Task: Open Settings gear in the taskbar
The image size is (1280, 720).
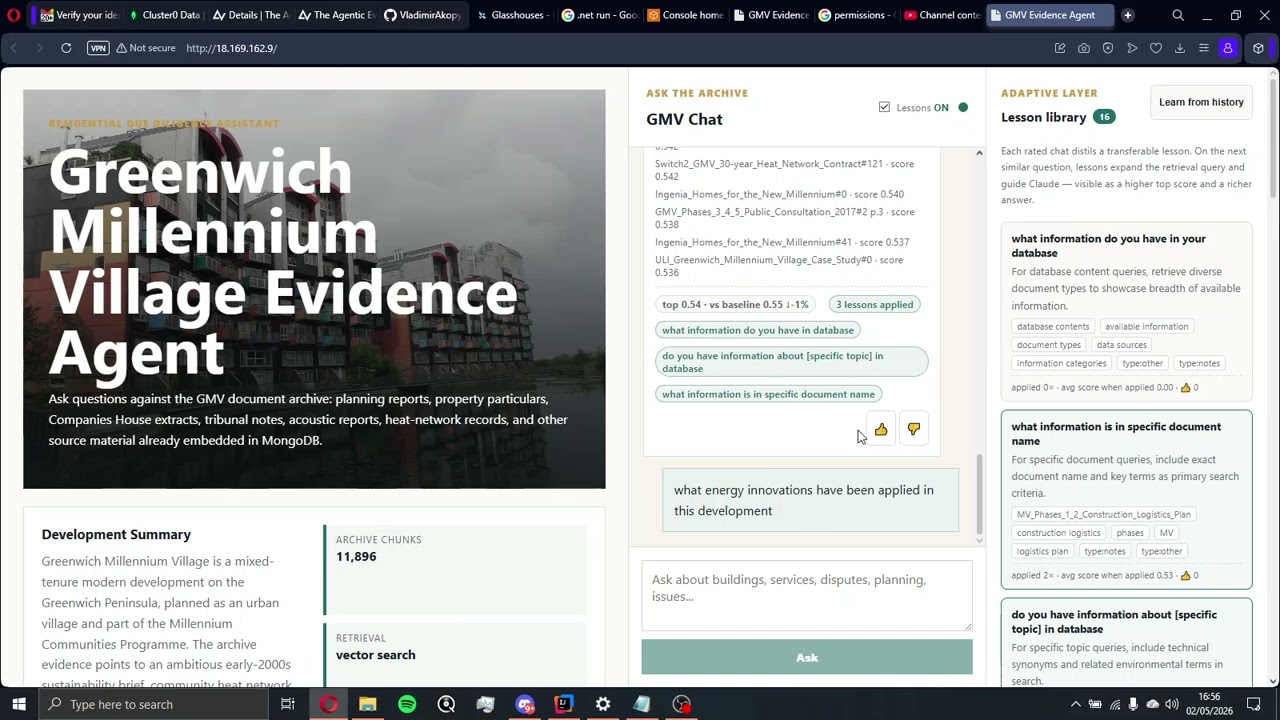Action: [603, 704]
